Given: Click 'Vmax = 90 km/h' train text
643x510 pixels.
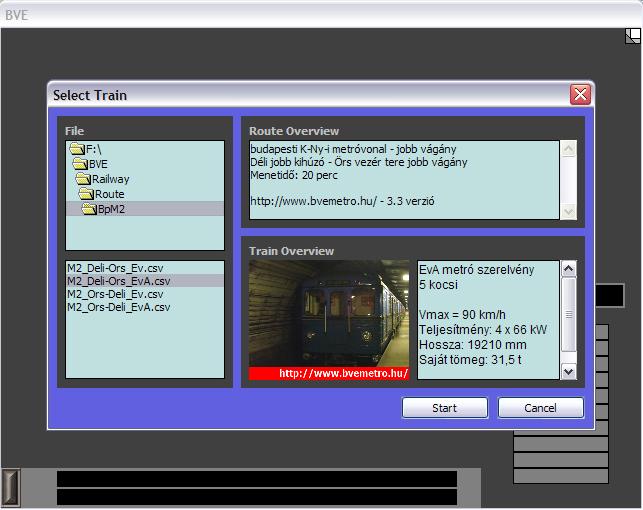Looking at the screenshot, I should 462,315.
